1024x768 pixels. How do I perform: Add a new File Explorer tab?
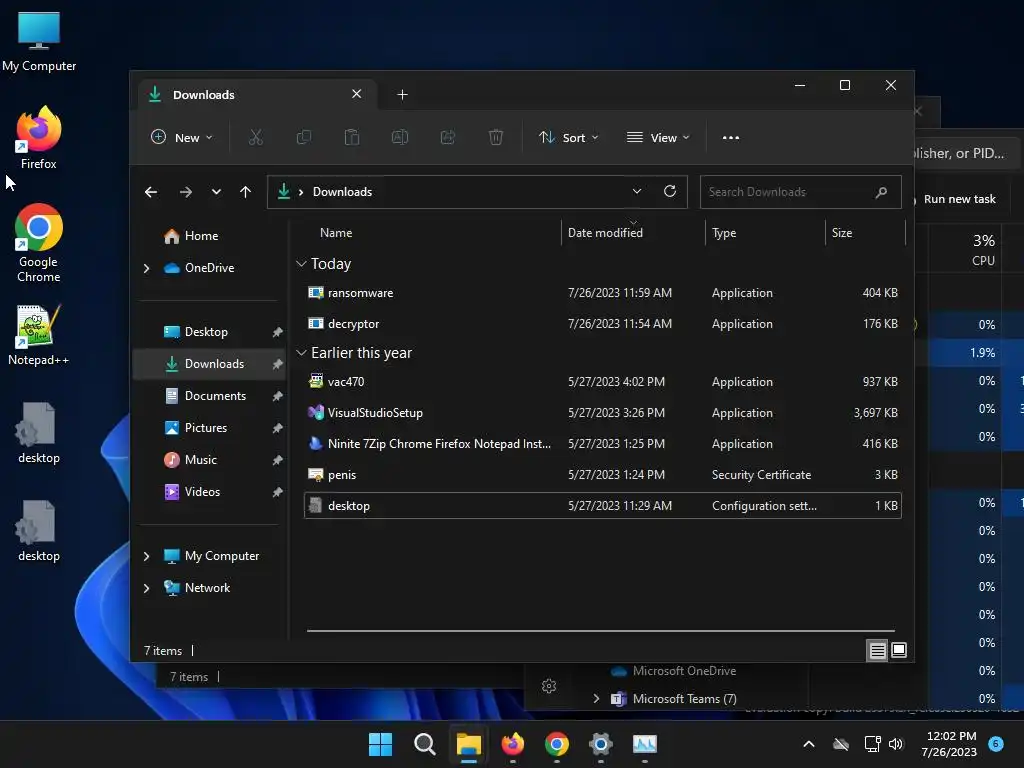pos(402,95)
